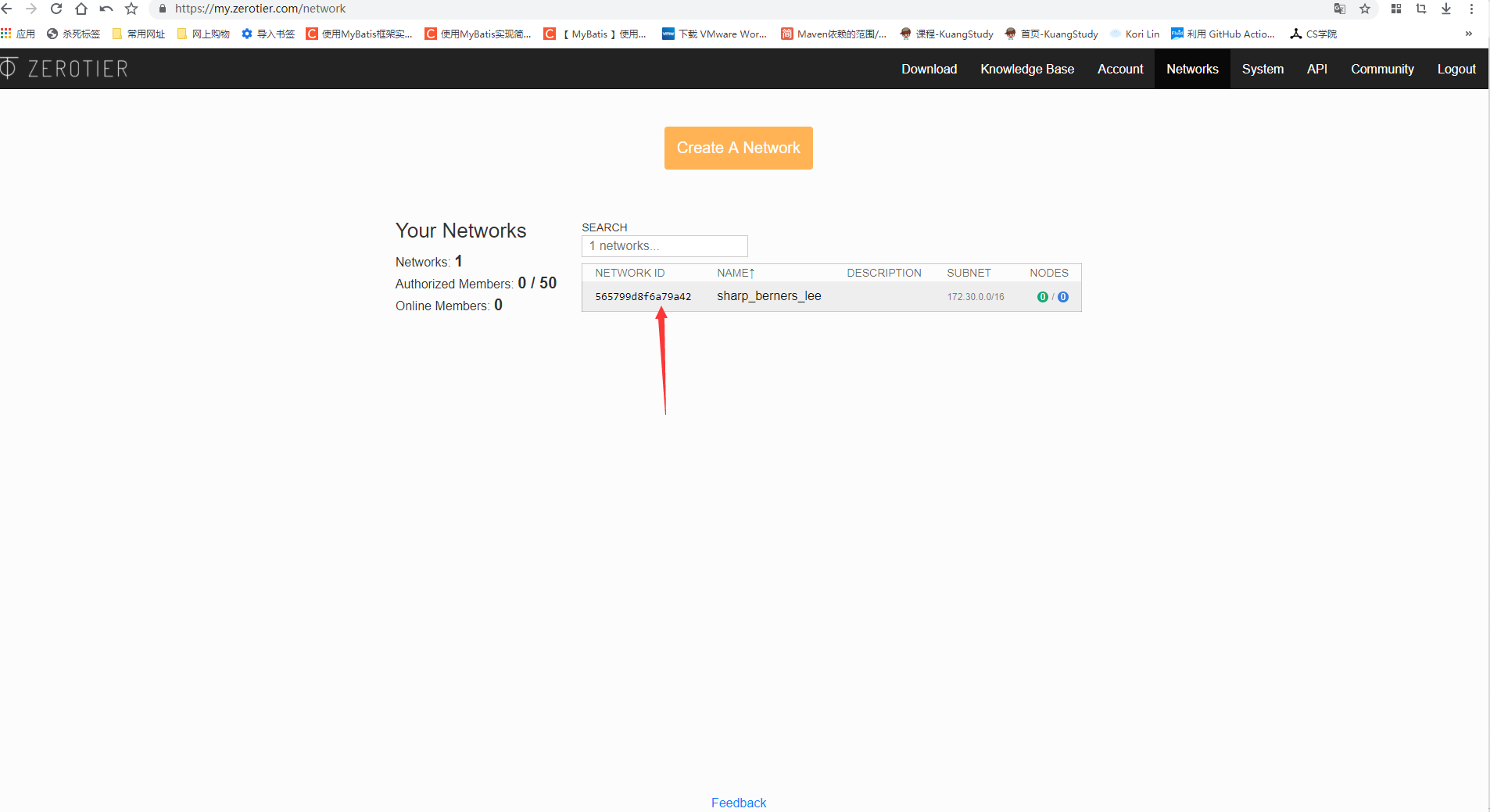The image size is (1490, 812).
Task: Open the 常用网址 bookmark folder
Action: click(x=138, y=34)
